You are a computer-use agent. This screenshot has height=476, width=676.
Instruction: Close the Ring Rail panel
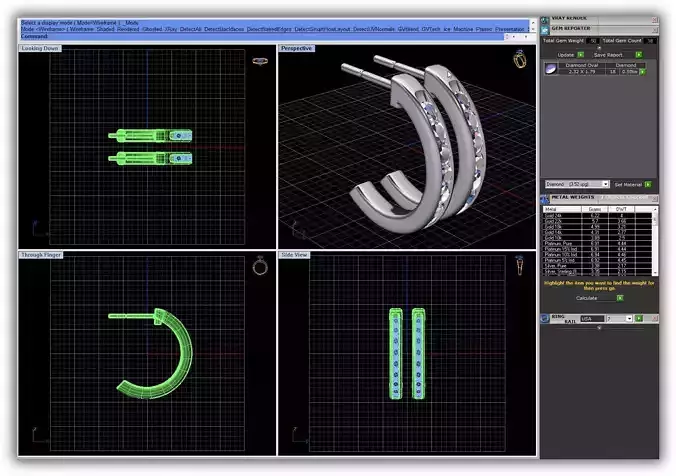(654, 319)
